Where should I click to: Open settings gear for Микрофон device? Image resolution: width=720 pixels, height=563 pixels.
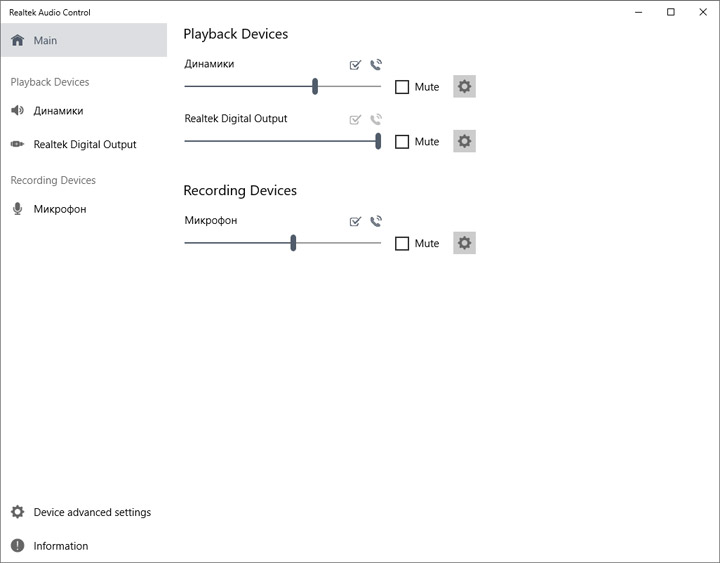[464, 243]
